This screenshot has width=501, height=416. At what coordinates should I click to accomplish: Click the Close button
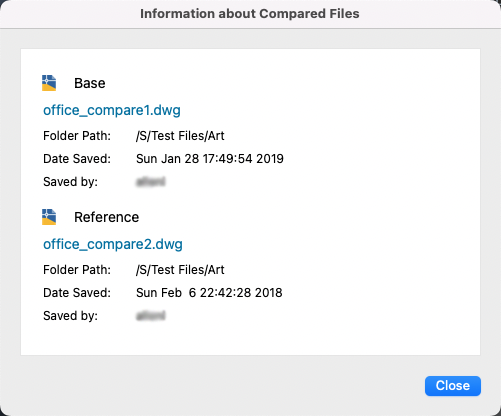click(453, 386)
